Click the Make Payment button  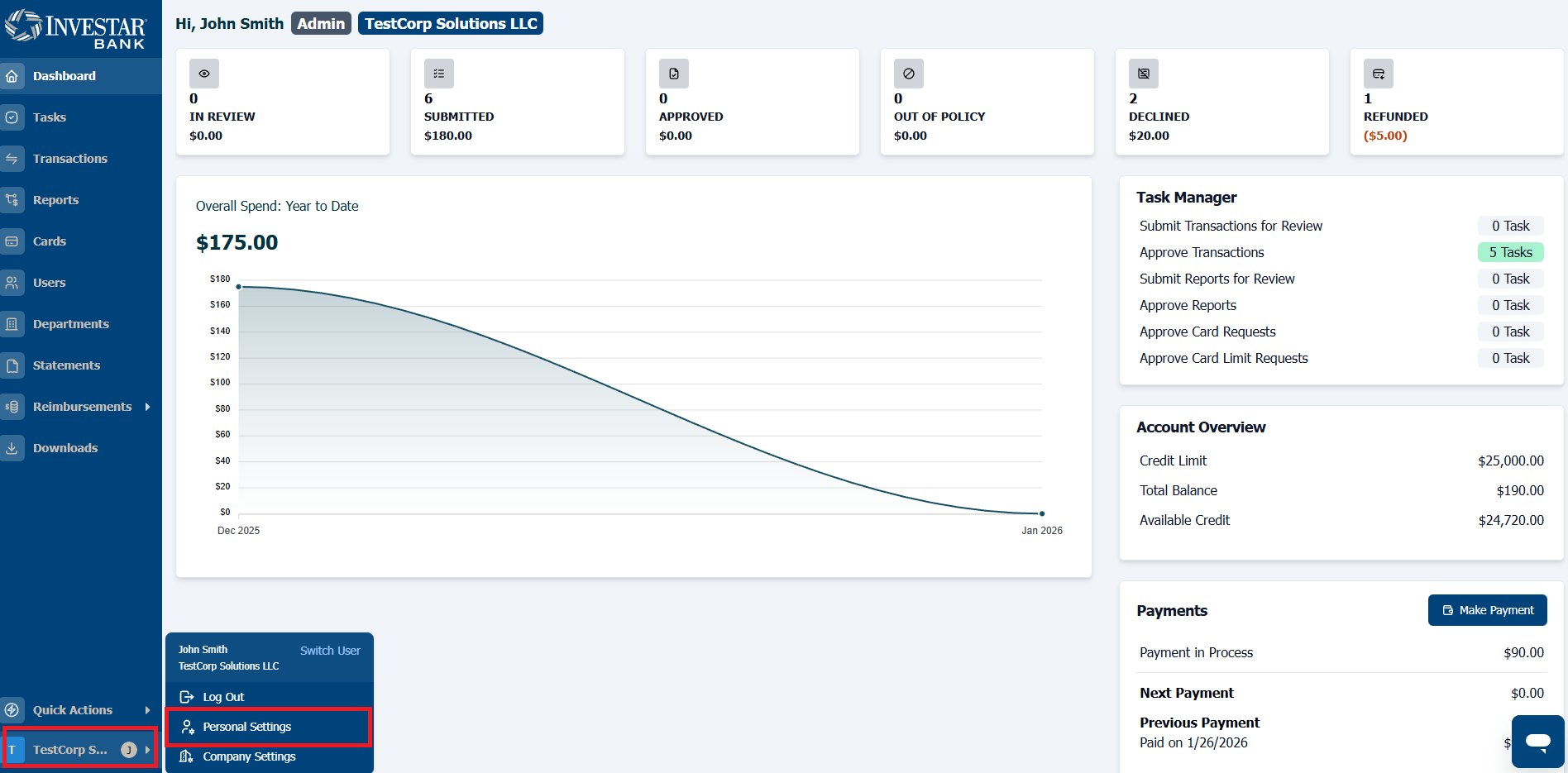[x=1487, y=610]
